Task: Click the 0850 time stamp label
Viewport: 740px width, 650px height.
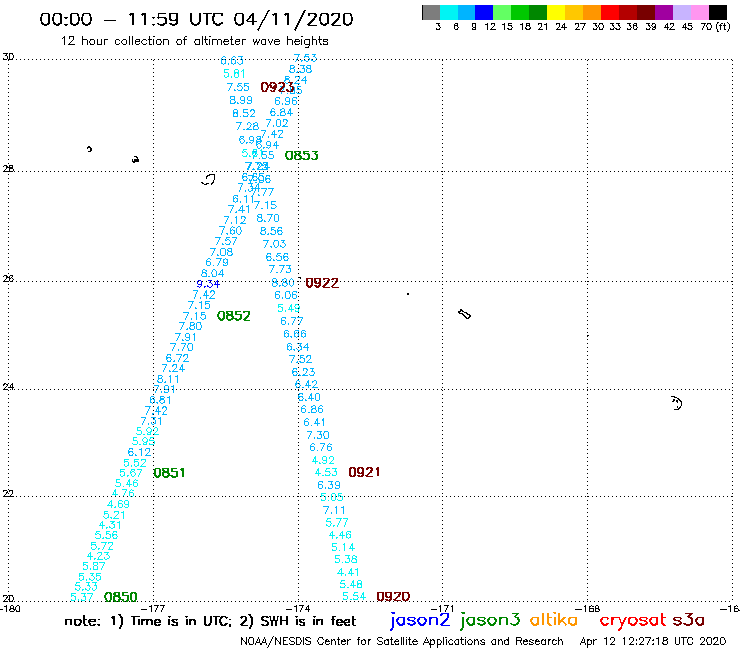Action: [x=120, y=597]
